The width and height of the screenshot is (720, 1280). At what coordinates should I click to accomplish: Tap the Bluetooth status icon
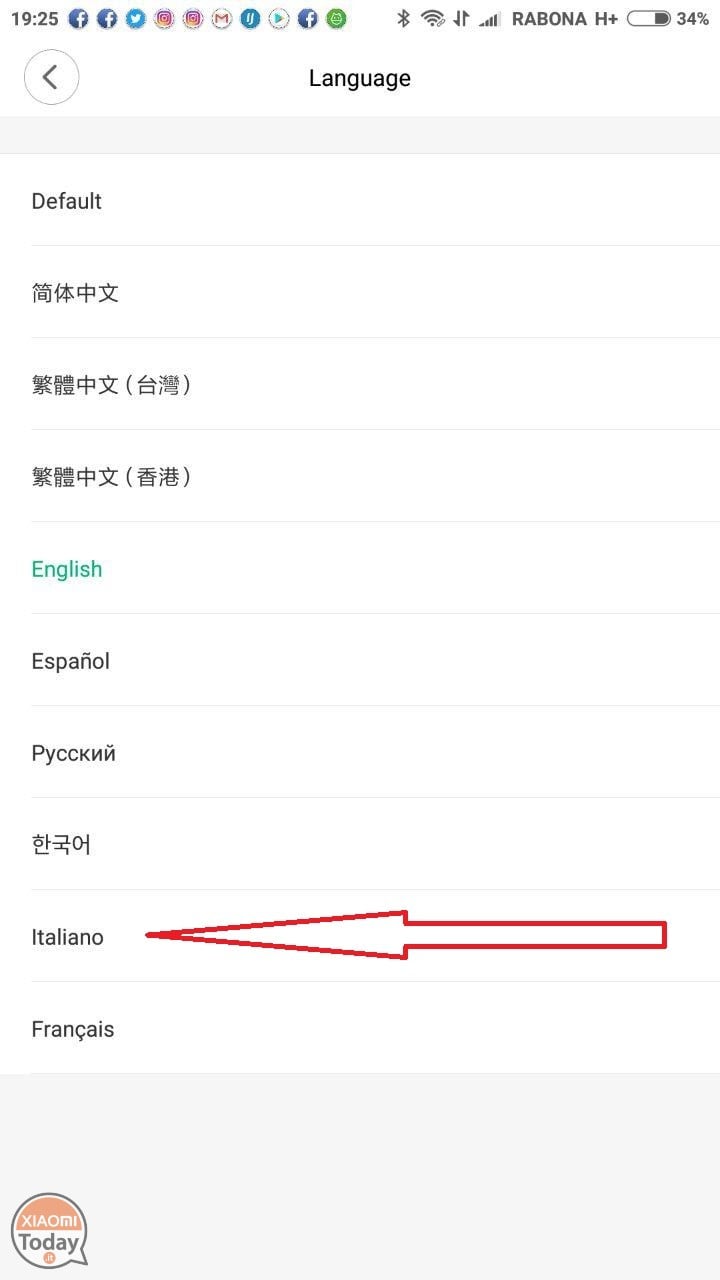[x=403, y=18]
